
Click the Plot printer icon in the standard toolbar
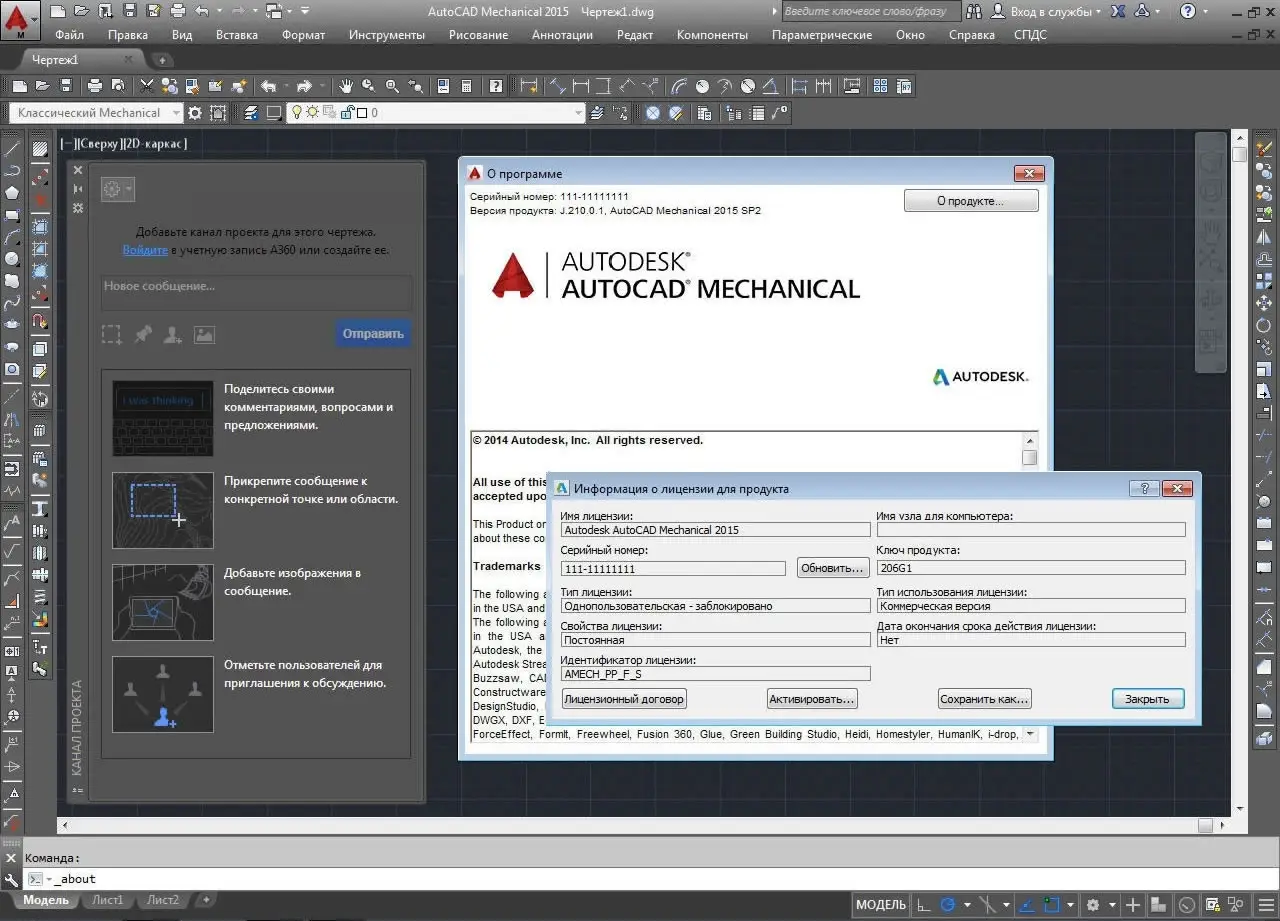pyautogui.click(x=95, y=86)
